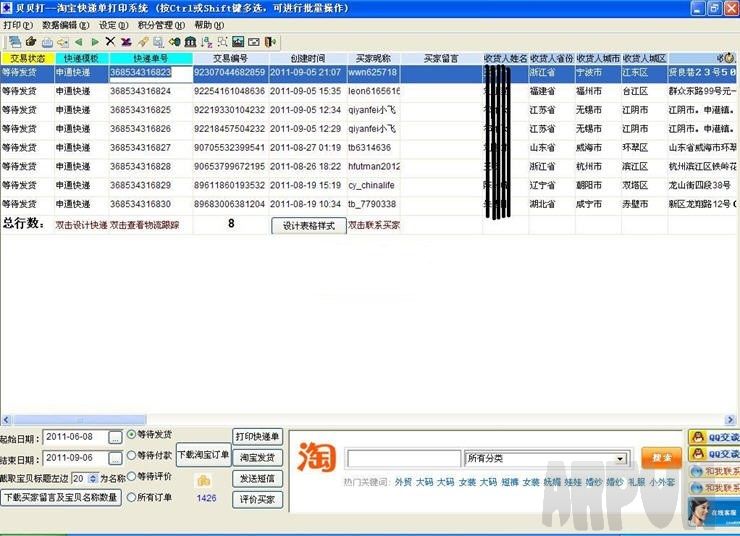Click the horizontal scrollbar right arrow
Screen dimensions: 740x536
point(730,419)
